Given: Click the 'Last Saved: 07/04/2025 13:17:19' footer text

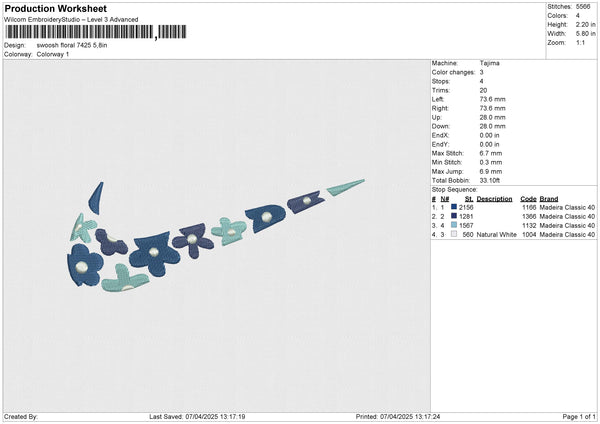Looking at the screenshot, I should (197, 417).
